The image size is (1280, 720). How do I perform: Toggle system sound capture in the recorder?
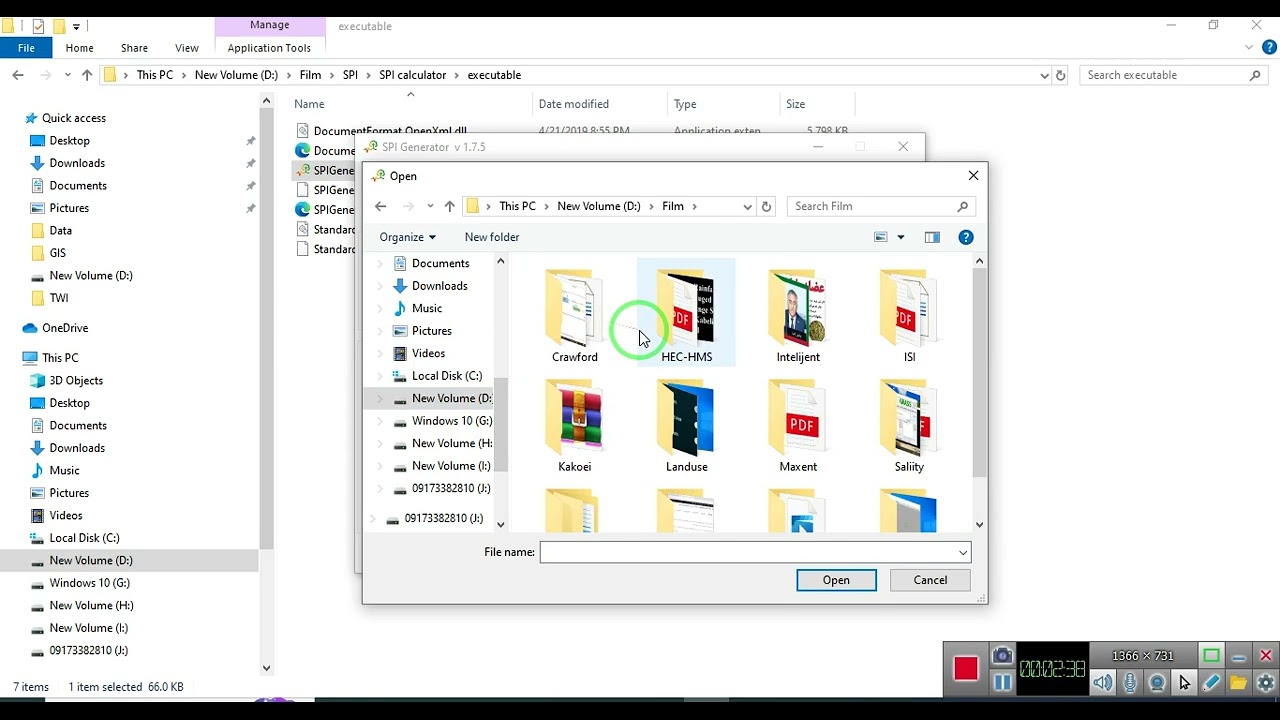point(1102,683)
